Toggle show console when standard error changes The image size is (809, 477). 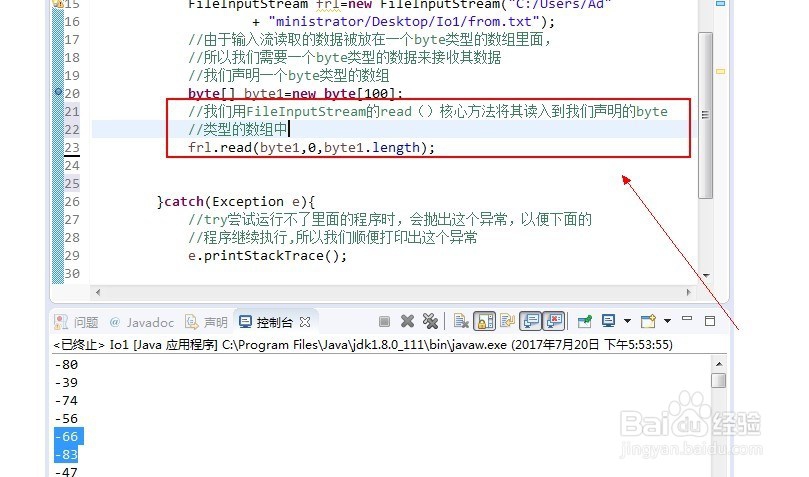pos(554,321)
